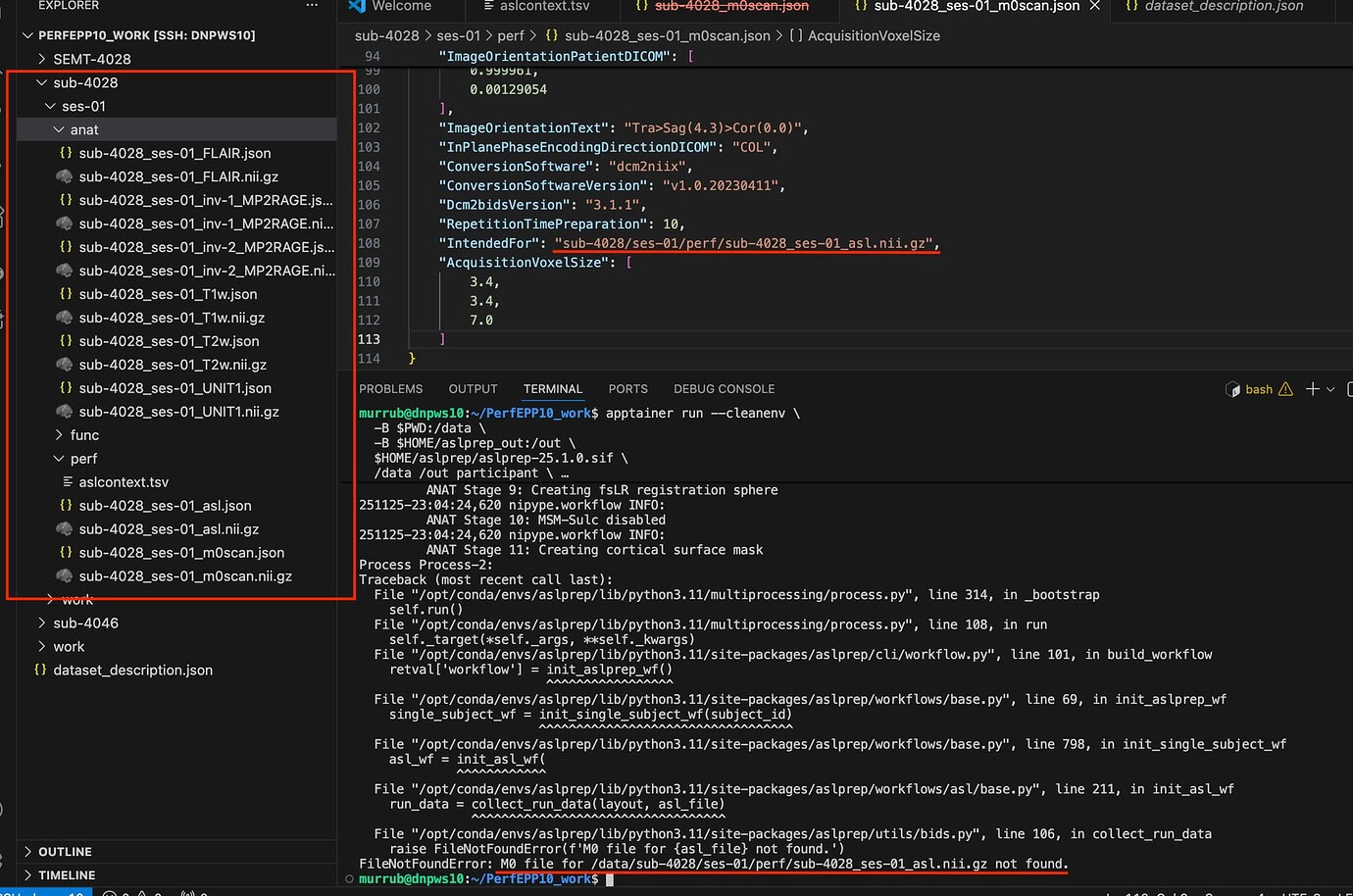Viewport: 1353px width, 896px height.
Task: Click the VS Code icon on the Welcome tab
Action: 356,7
